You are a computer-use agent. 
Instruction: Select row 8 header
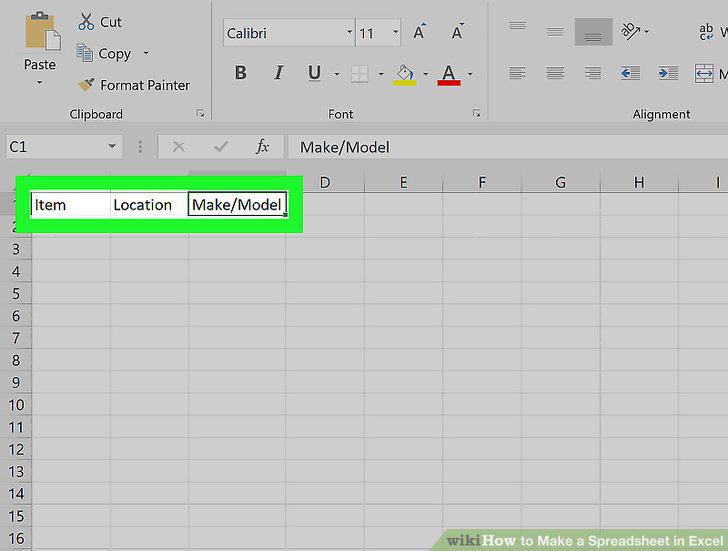click(x=16, y=360)
